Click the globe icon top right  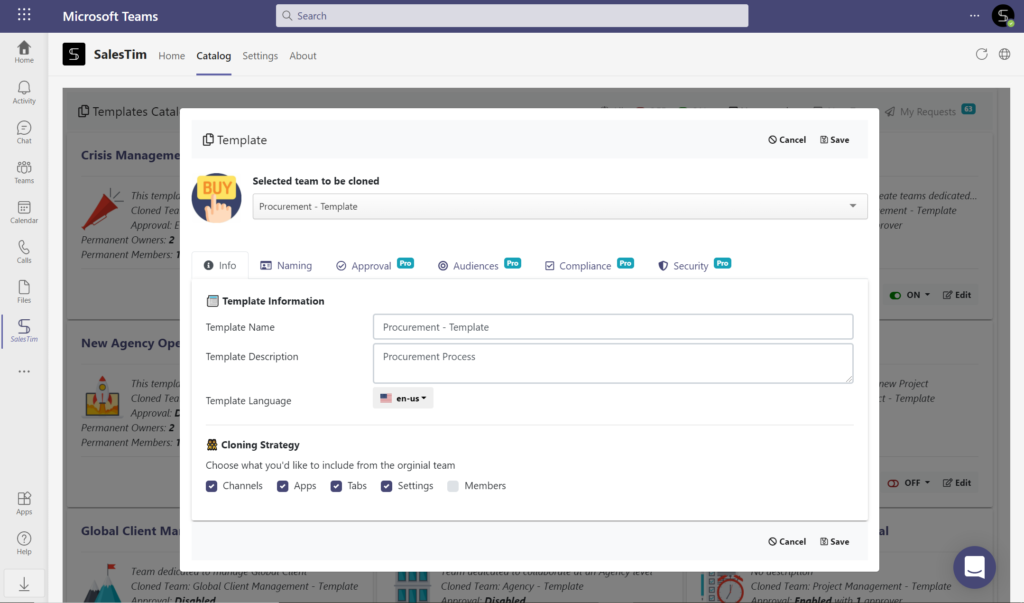tap(1004, 54)
